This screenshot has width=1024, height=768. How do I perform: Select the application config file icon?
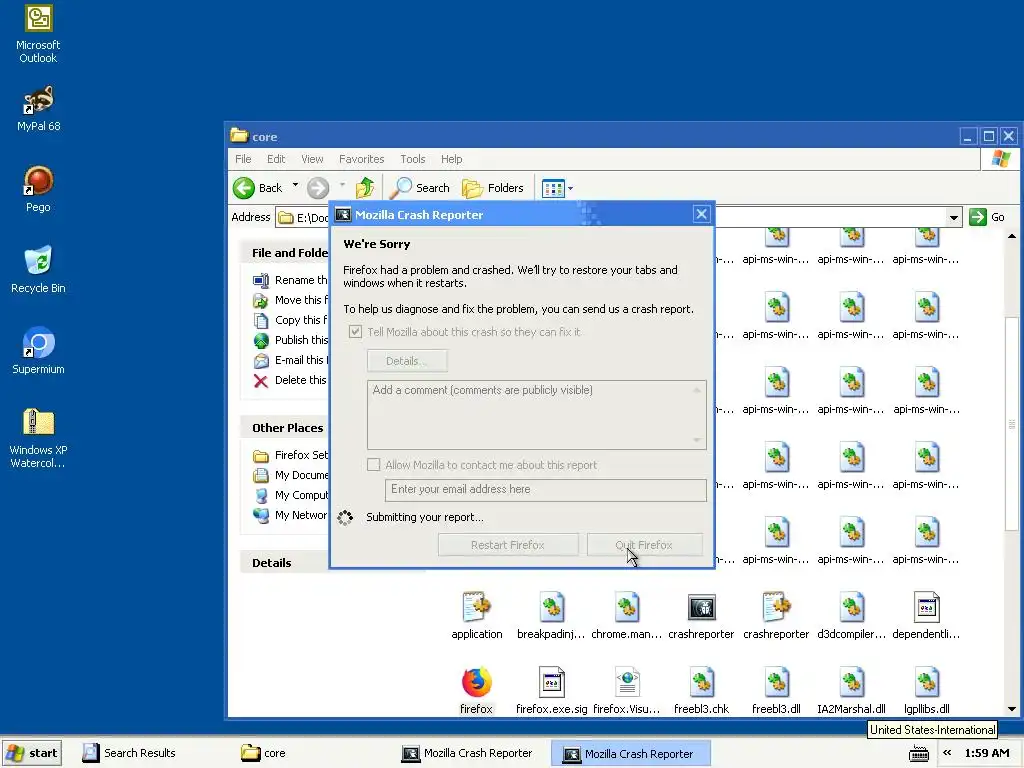[x=476, y=616]
